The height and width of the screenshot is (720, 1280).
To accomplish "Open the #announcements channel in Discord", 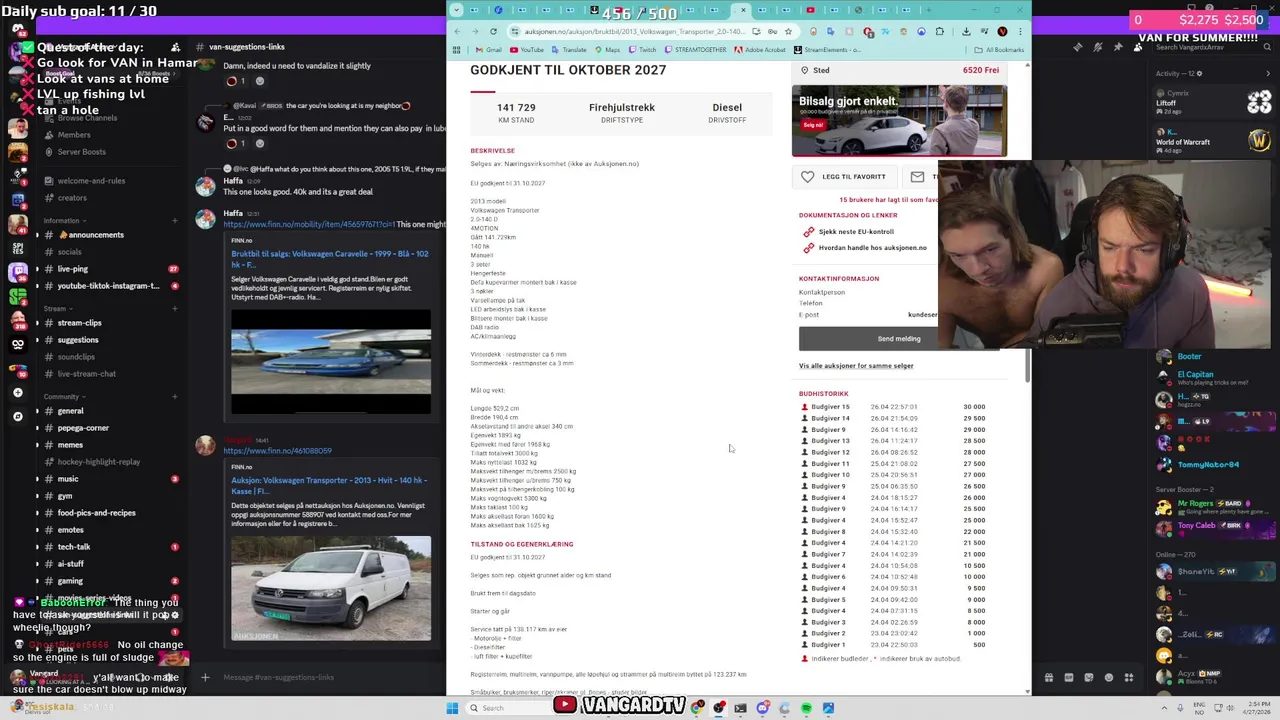I will tap(96, 235).
